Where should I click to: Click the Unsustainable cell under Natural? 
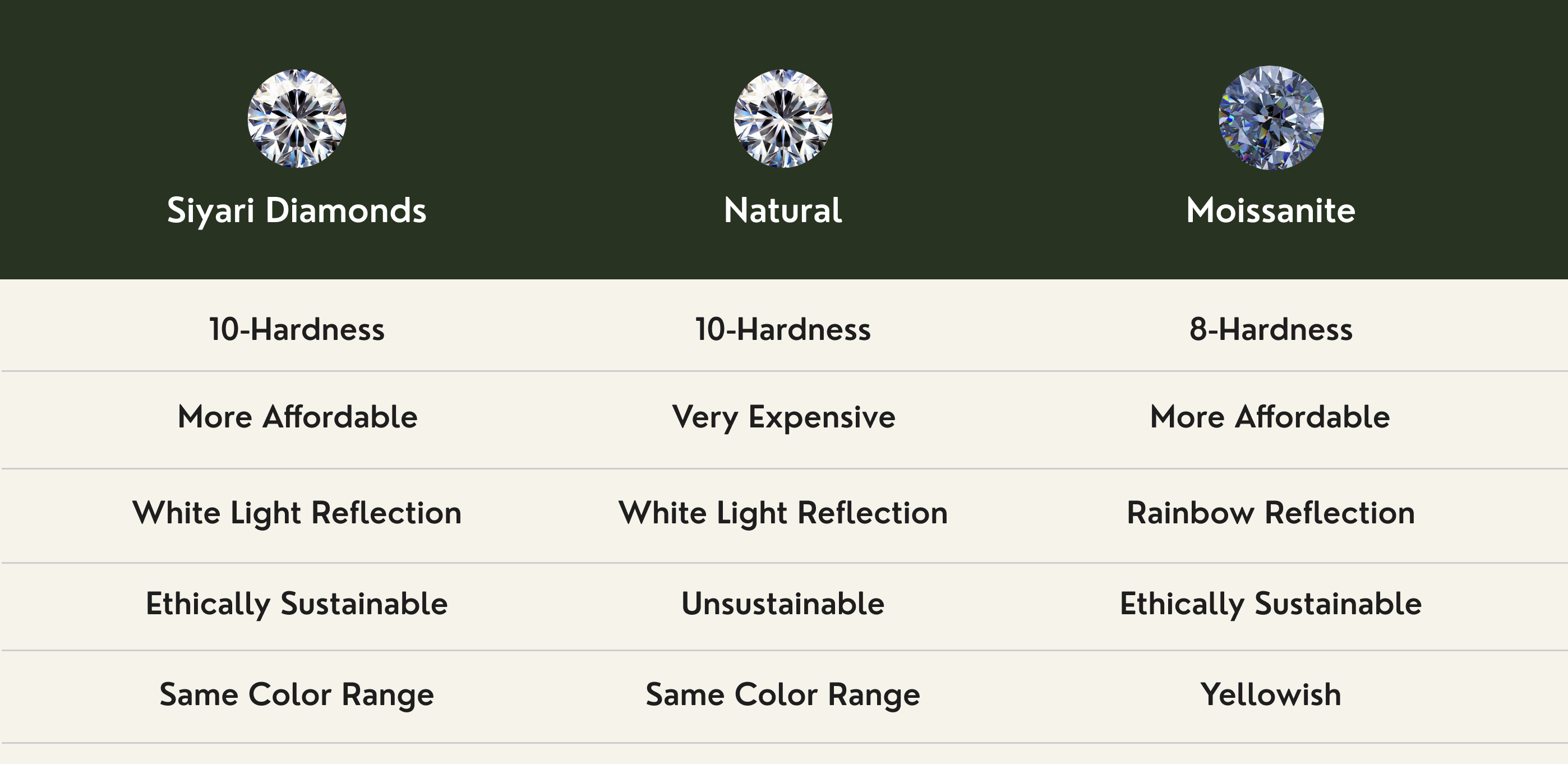pos(783,604)
